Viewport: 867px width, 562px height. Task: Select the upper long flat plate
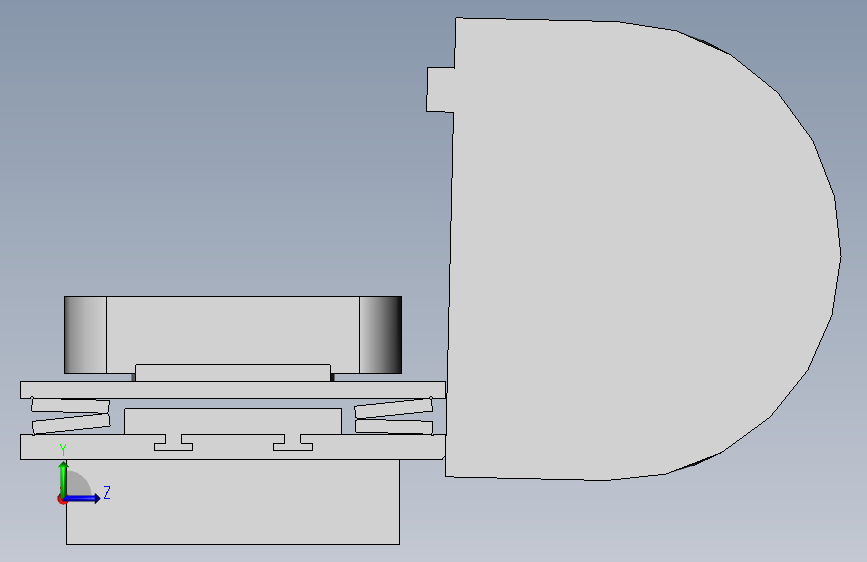pos(233,390)
